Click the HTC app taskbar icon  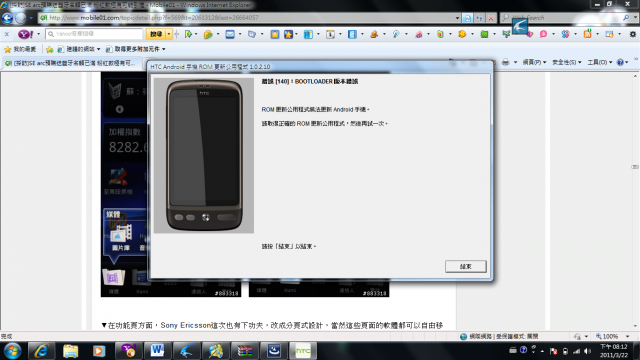(x=302, y=351)
